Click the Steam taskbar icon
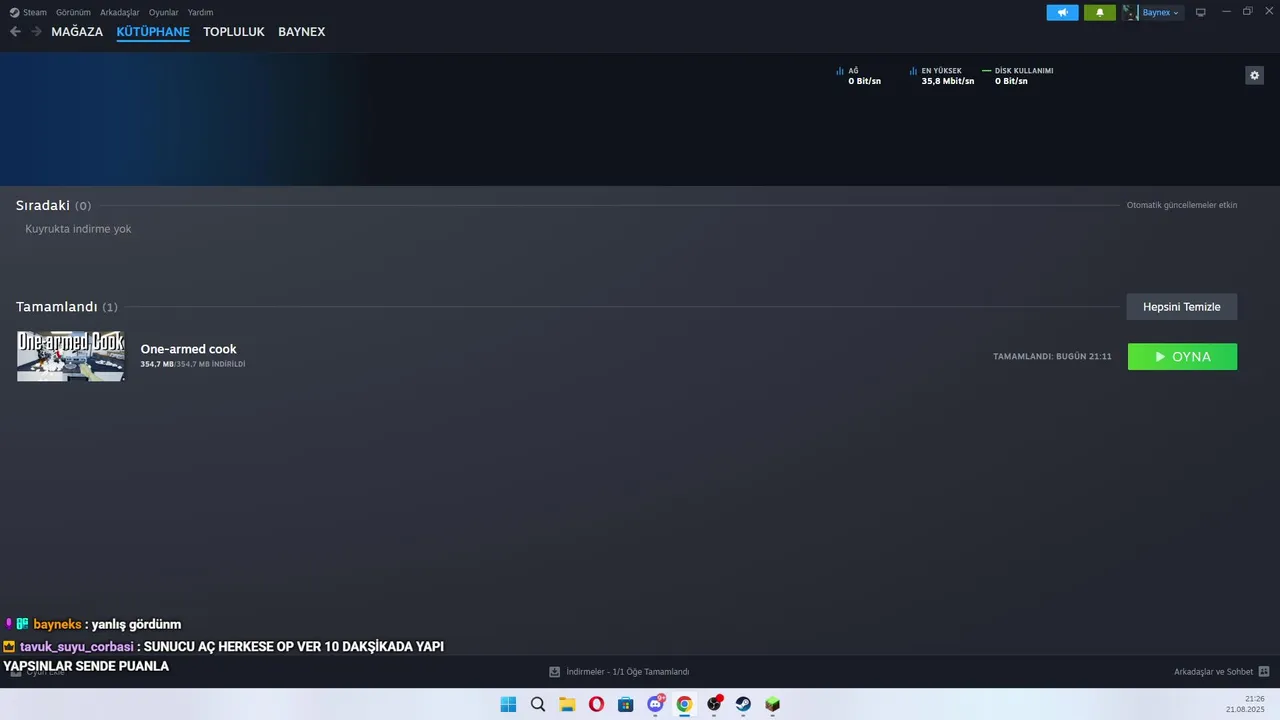The width and height of the screenshot is (1280, 720). click(x=743, y=704)
